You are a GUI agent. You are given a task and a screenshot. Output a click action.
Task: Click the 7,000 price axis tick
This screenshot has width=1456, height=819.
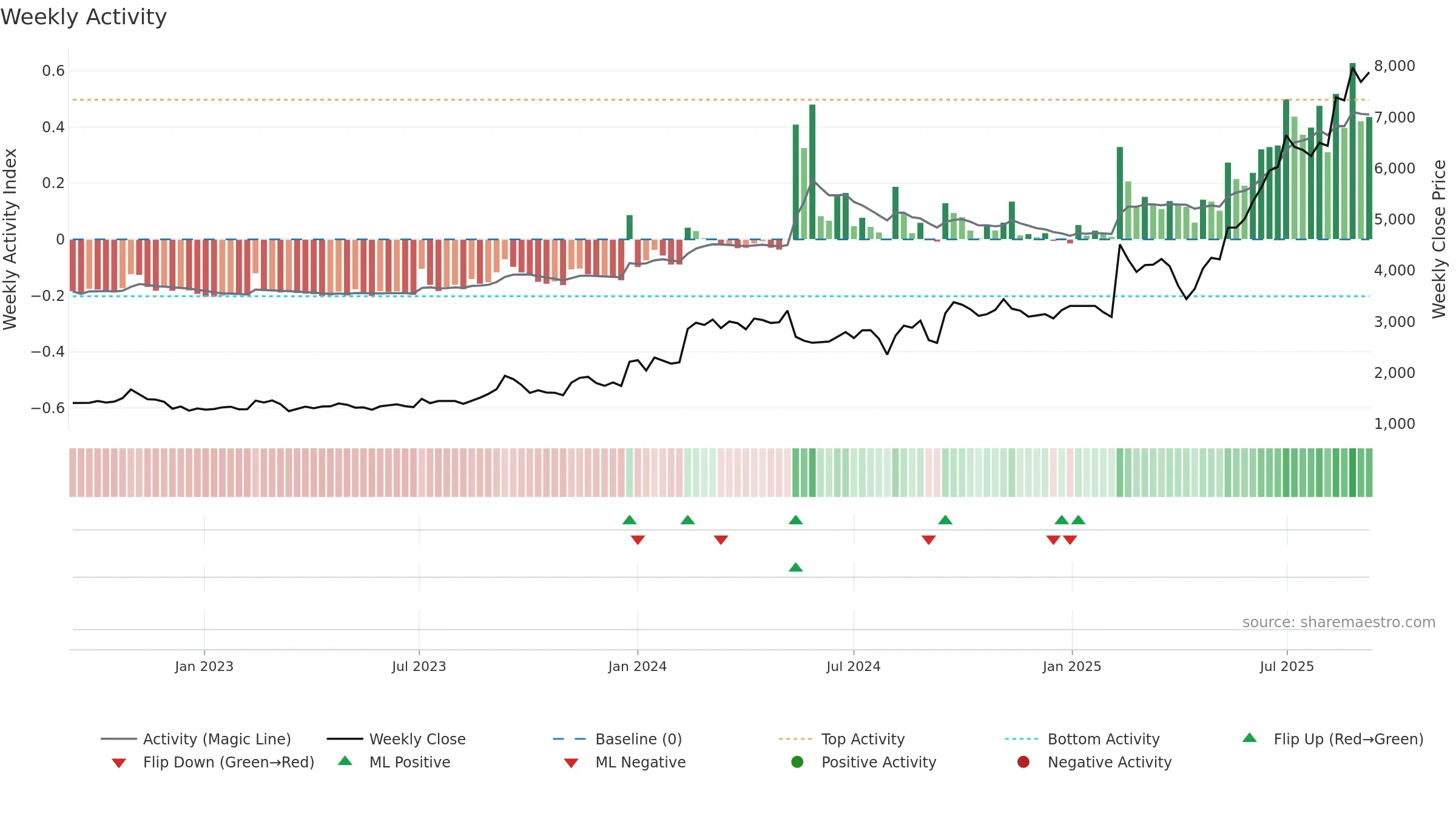(x=1395, y=117)
